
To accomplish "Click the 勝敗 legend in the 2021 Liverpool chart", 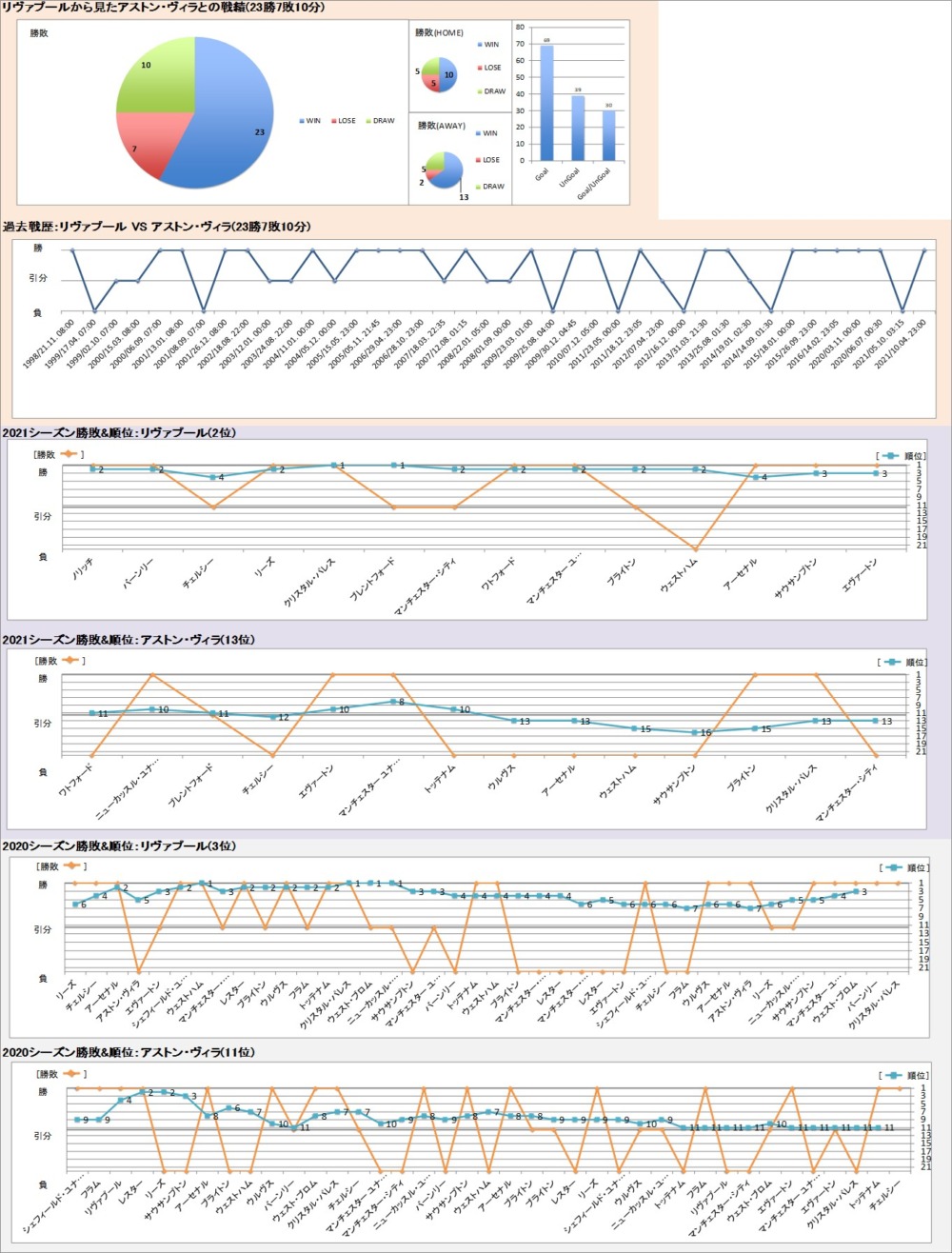I will (60, 453).
